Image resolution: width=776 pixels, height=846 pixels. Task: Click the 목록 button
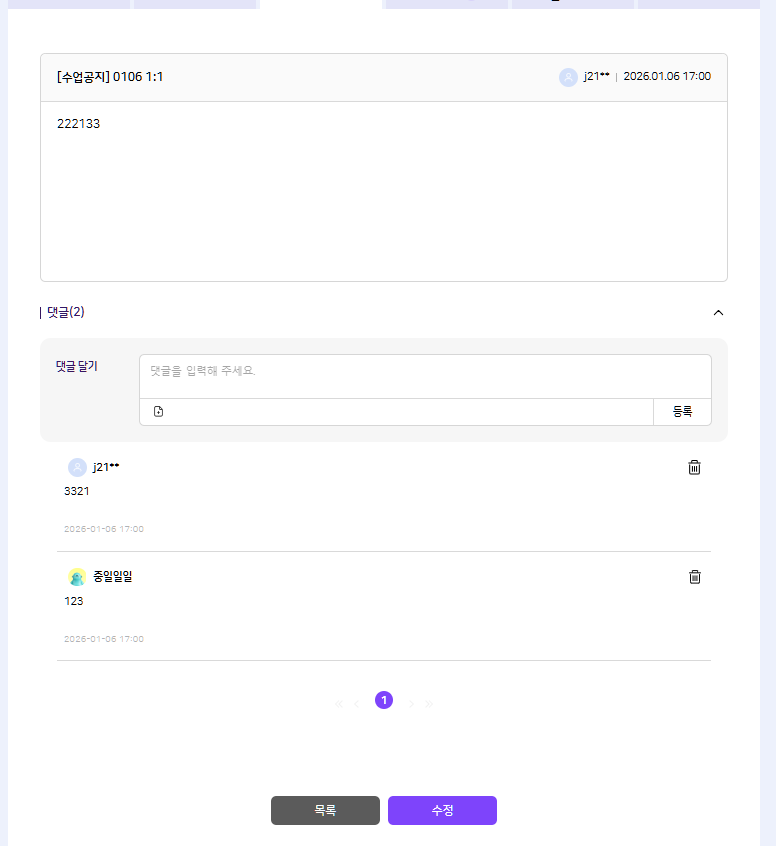(x=325, y=810)
